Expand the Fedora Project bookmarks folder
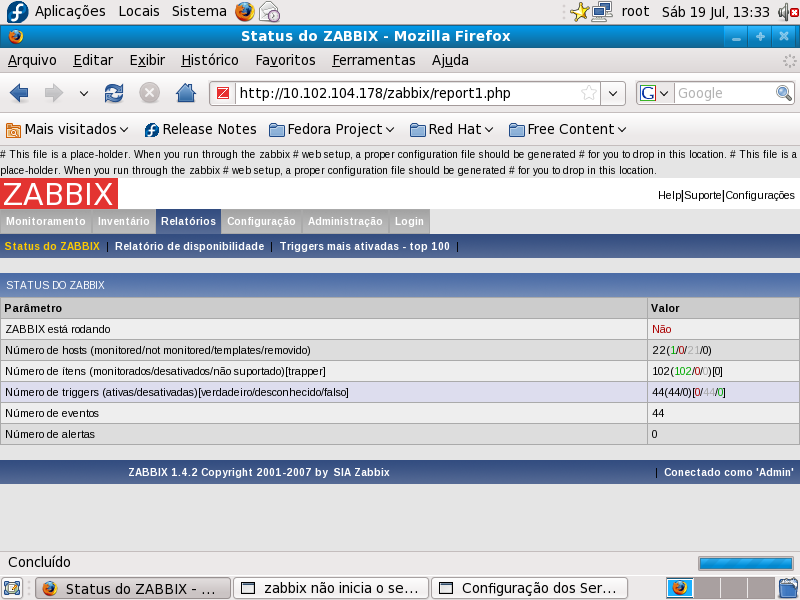Screen dimensions: 800x600 point(332,130)
